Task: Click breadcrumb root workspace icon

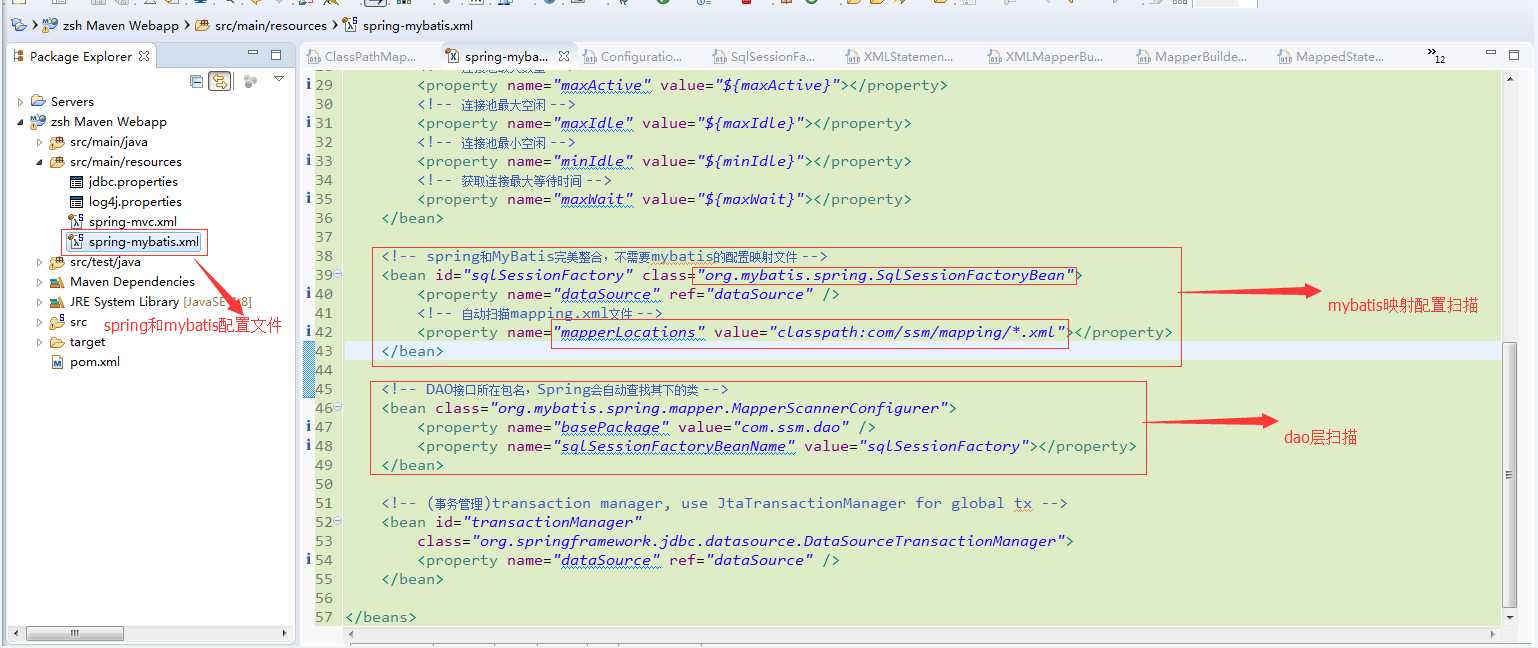Action: [17, 25]
